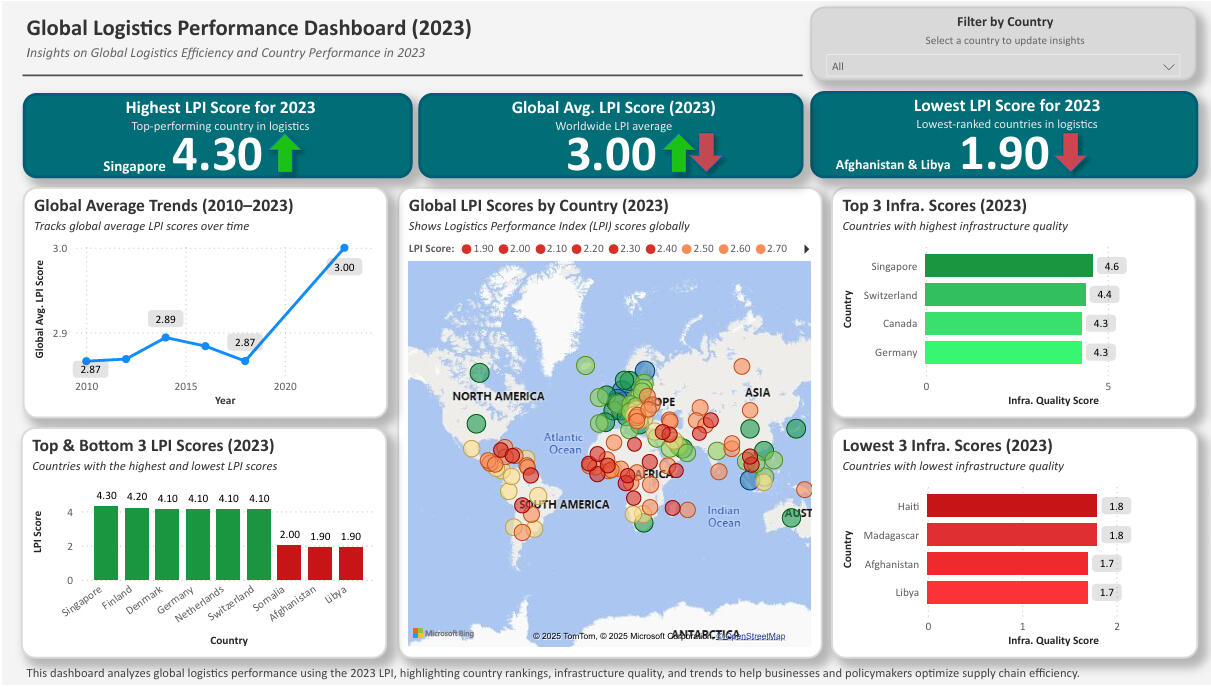This screenshot has width=1211, height=687.
Task: Click Haiti's red bar in Lowest Infra chart
Action: (1010, 506)
